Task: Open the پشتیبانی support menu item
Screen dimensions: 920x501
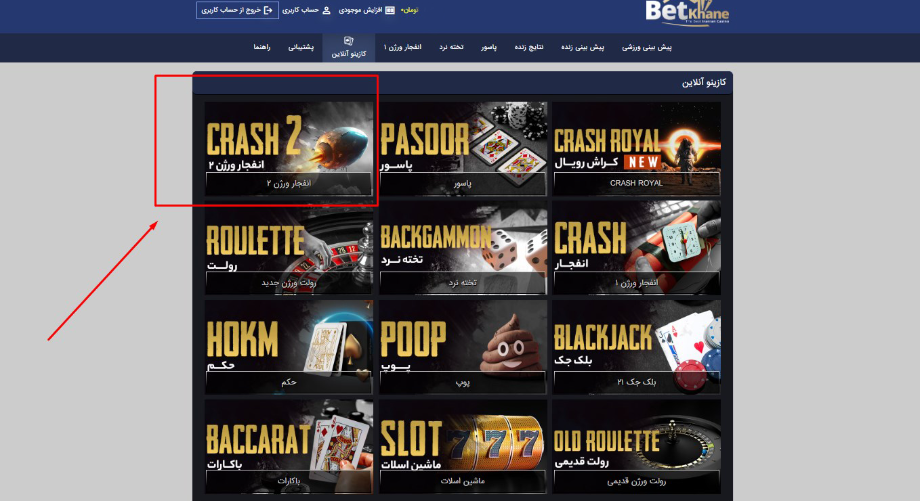Action: click(x=301, y=47)
